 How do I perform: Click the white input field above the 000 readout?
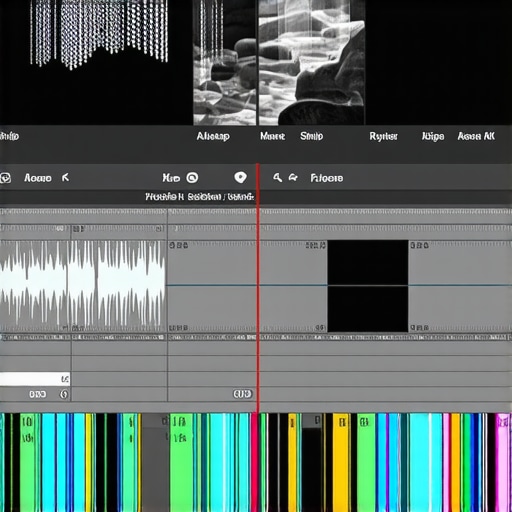pyautogui.click(x=35, y=379)
